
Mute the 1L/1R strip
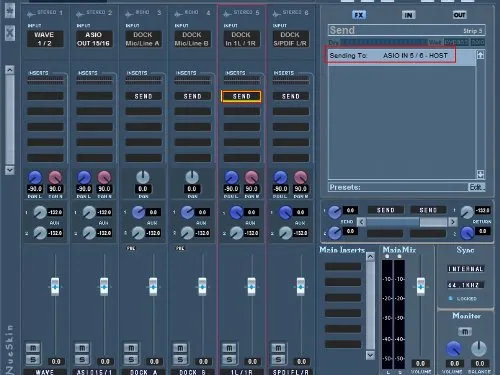229,348
